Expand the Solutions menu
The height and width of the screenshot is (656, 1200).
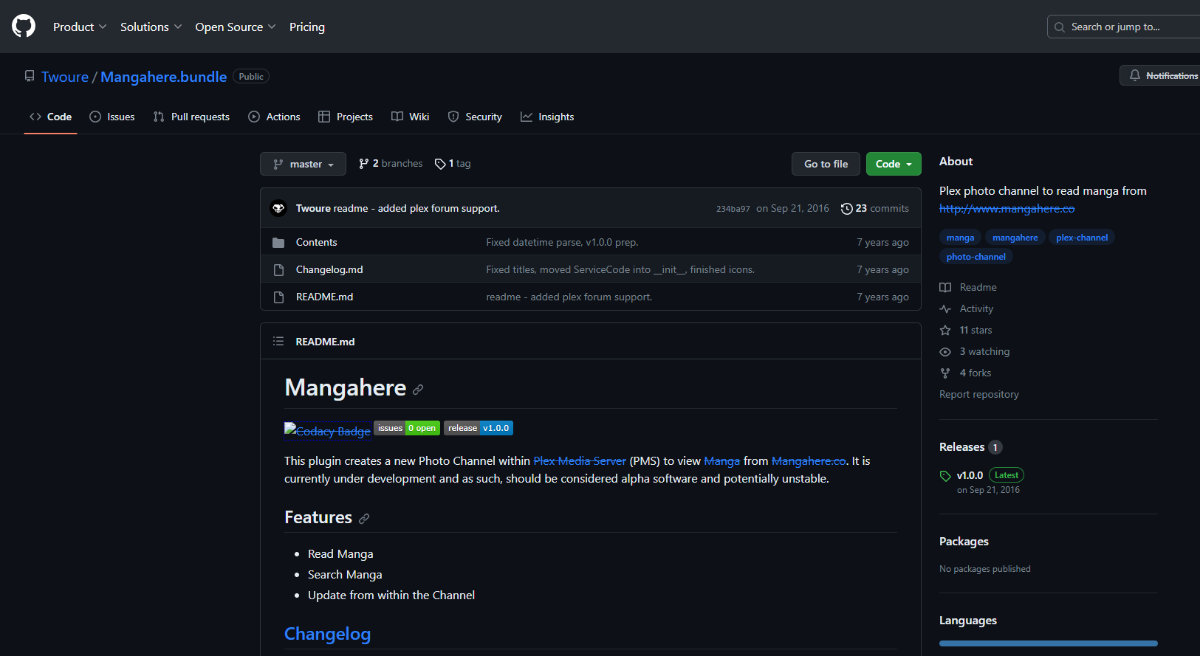click(151, 27)
